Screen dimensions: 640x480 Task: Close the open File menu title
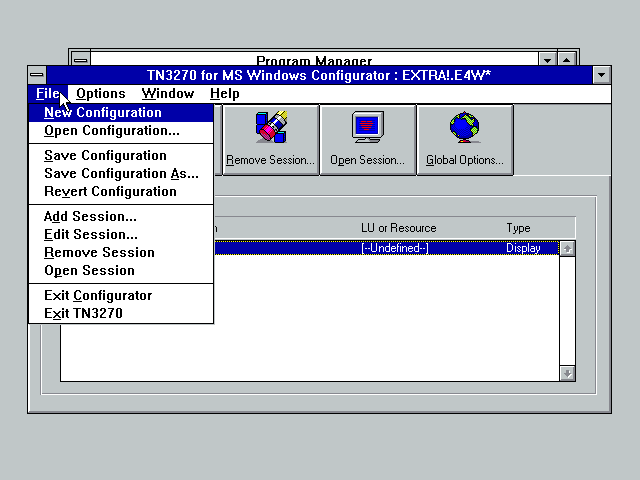(48, 94)
